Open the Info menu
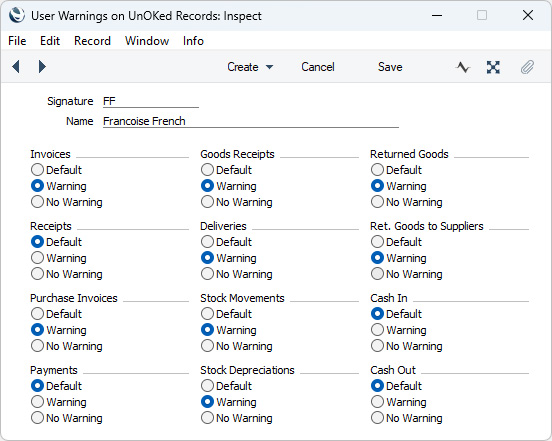Image resolution: width=552 pixels, height=441 pixels. [193, 41]
